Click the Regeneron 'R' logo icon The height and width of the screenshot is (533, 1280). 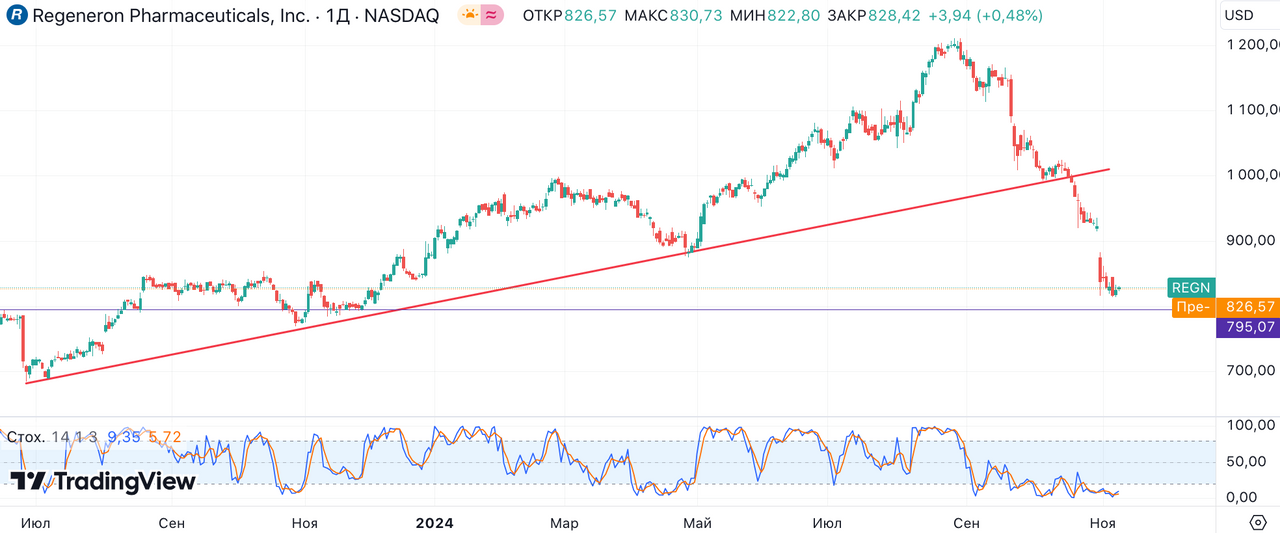click(x=16, y=16)
